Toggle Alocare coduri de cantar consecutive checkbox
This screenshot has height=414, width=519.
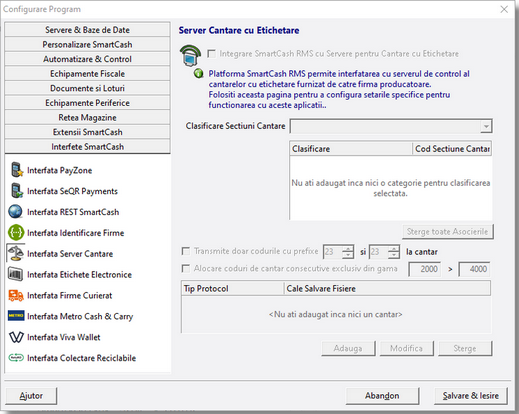tap(185, 268)
